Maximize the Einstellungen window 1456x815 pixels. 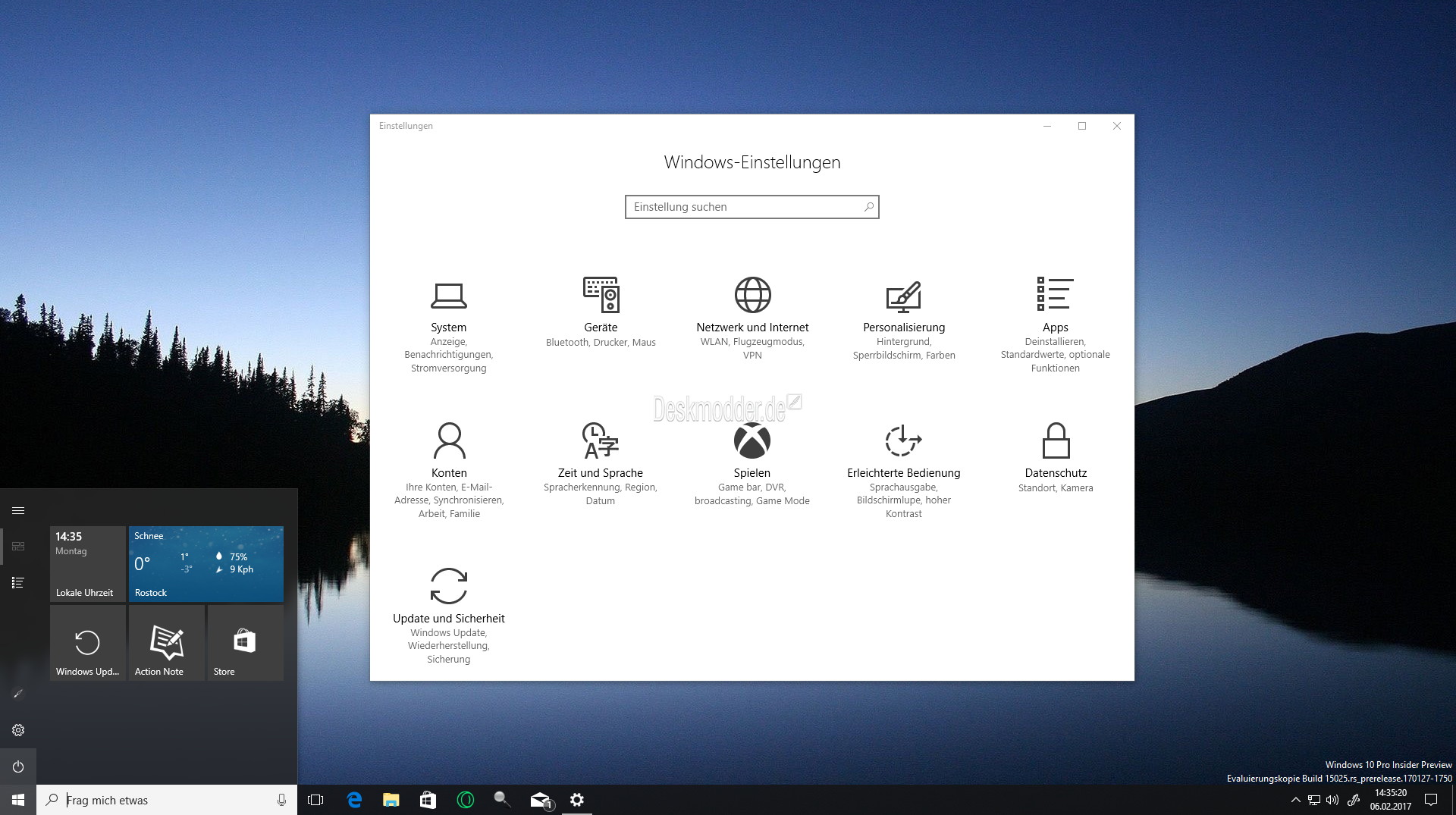(x=1082, y=126)
